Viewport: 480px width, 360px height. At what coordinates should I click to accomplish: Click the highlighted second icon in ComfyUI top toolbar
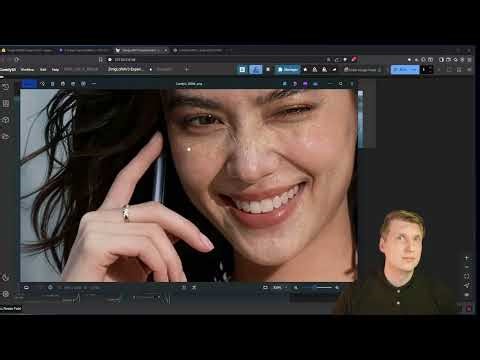(x=256, y=69)
